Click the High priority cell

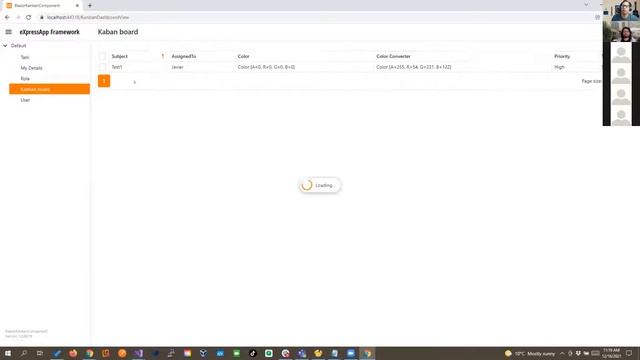(x=559, y=67)
